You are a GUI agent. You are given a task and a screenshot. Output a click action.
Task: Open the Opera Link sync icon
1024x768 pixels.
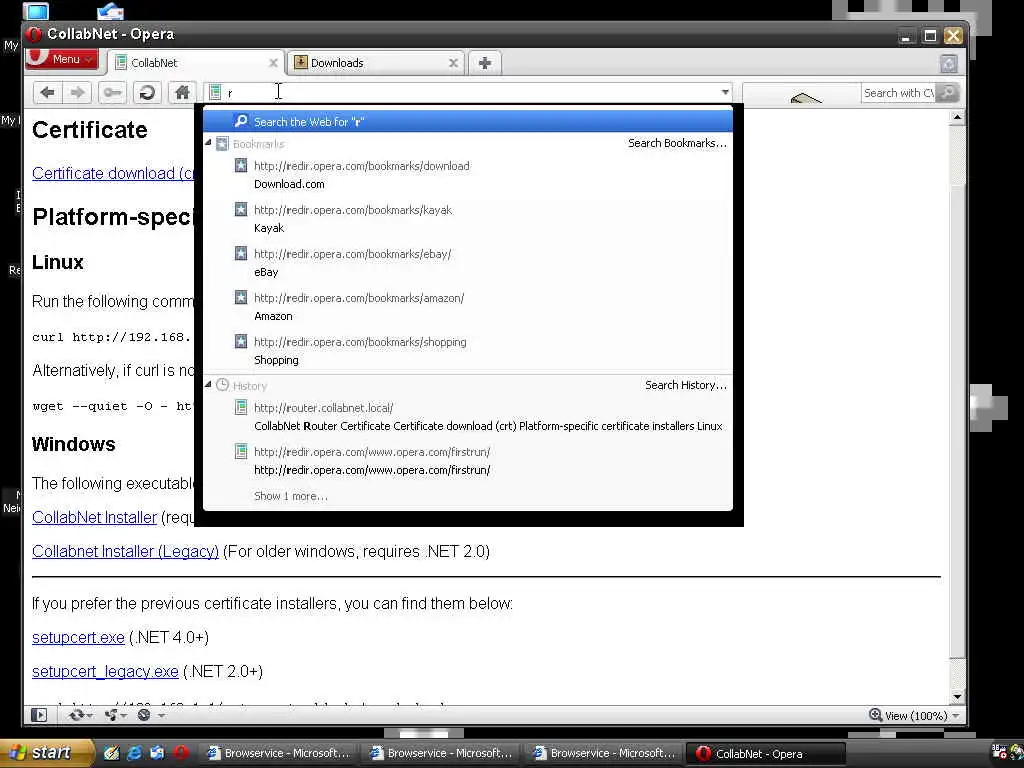[x=76, y=715]
